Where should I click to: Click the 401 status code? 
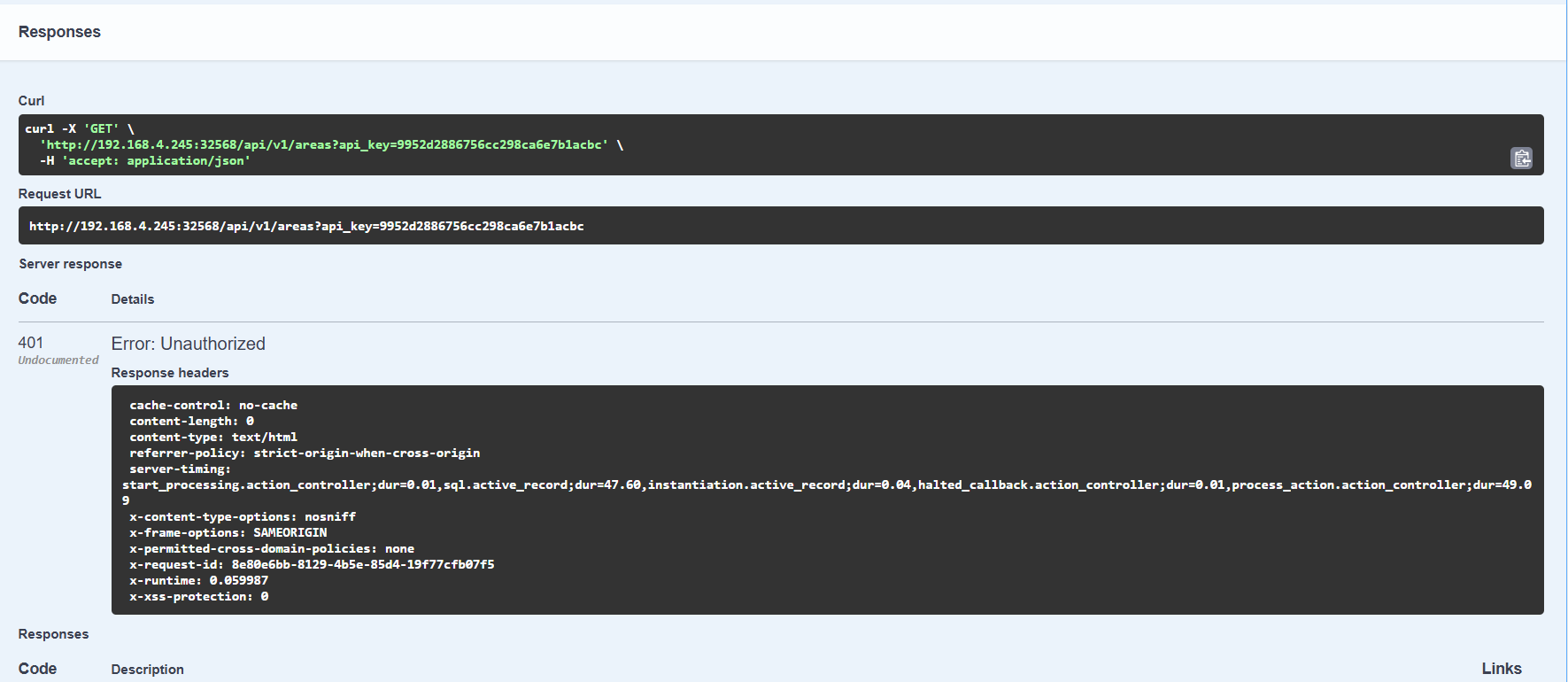point(31,343)
